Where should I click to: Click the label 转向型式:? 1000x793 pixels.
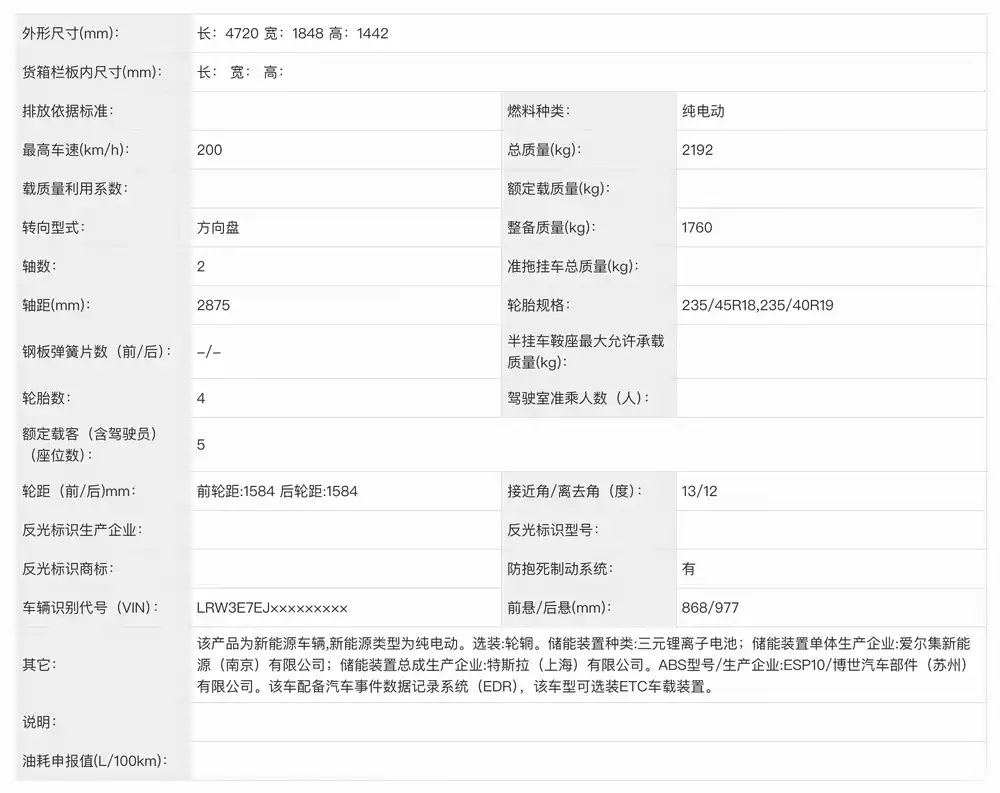[54, 228]
